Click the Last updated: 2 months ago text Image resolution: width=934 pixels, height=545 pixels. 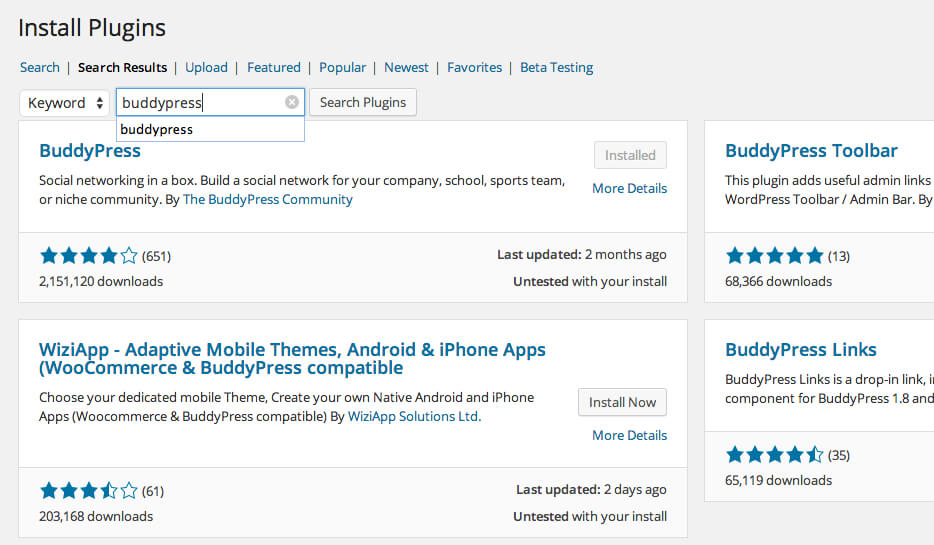coord(582,255)
